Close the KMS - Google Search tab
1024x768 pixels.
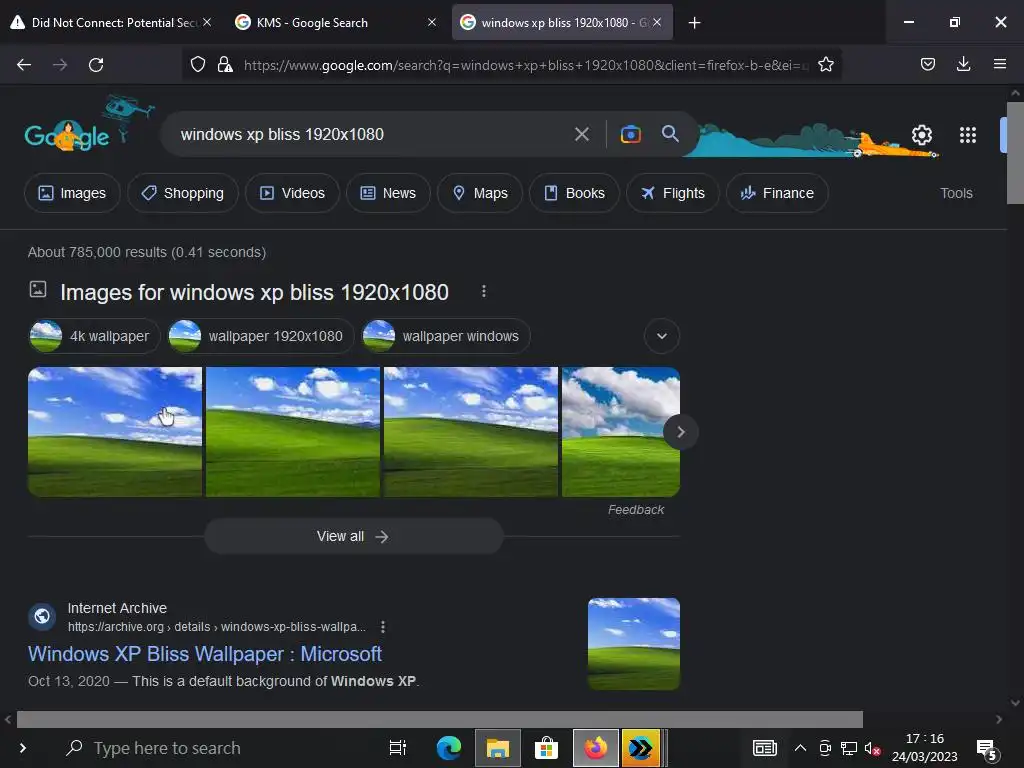point(432,22)
